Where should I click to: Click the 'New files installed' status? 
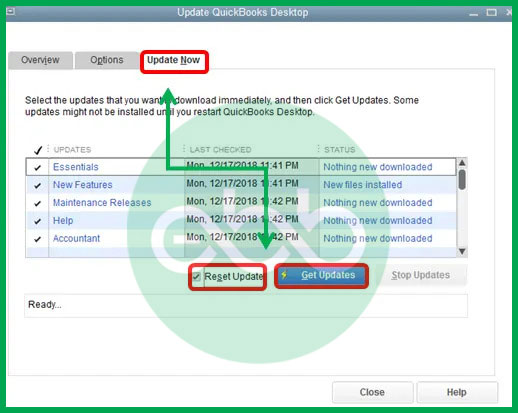tap(363, 185)
